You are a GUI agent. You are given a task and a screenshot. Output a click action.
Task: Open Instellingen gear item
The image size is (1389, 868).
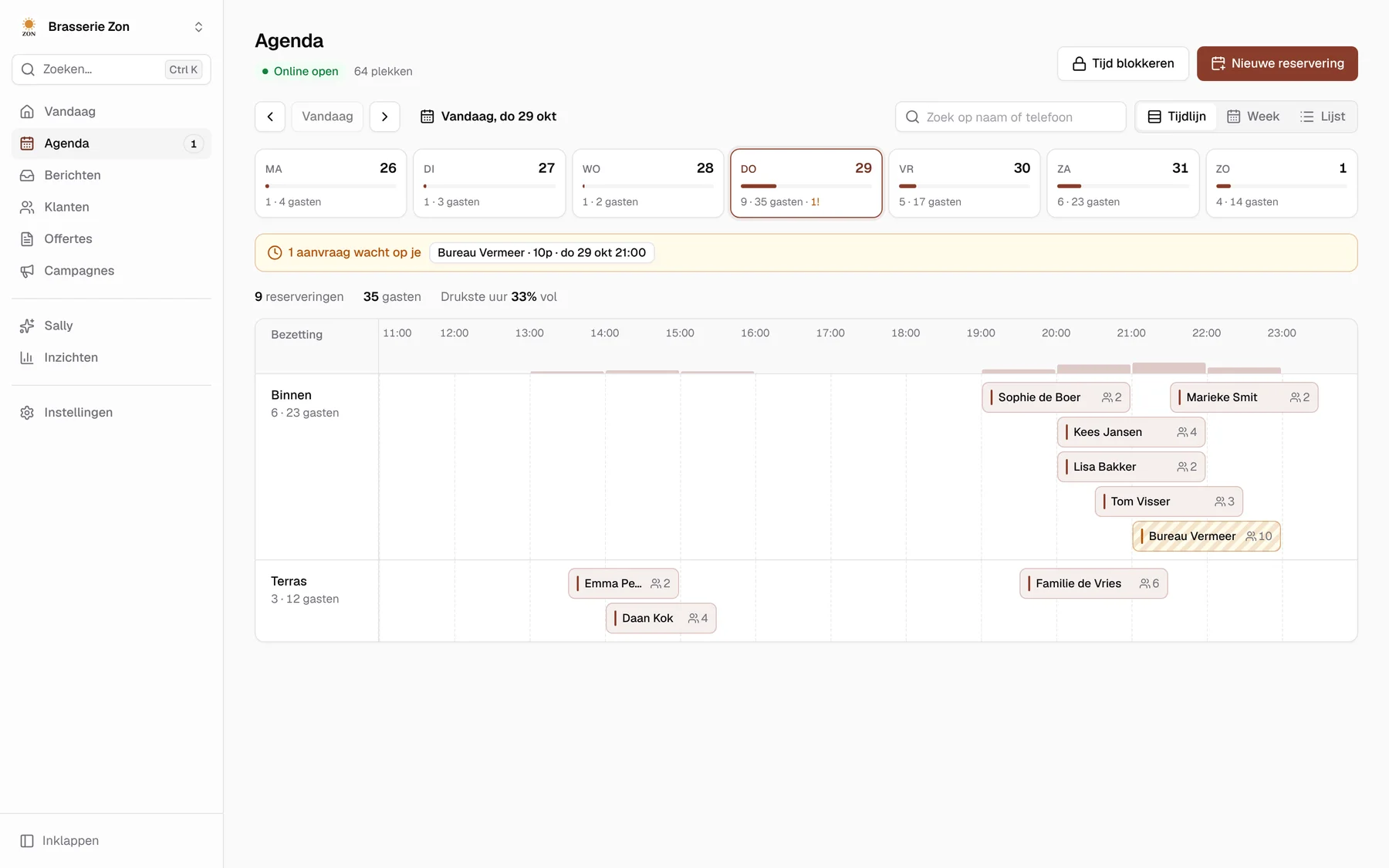(111, 412)
